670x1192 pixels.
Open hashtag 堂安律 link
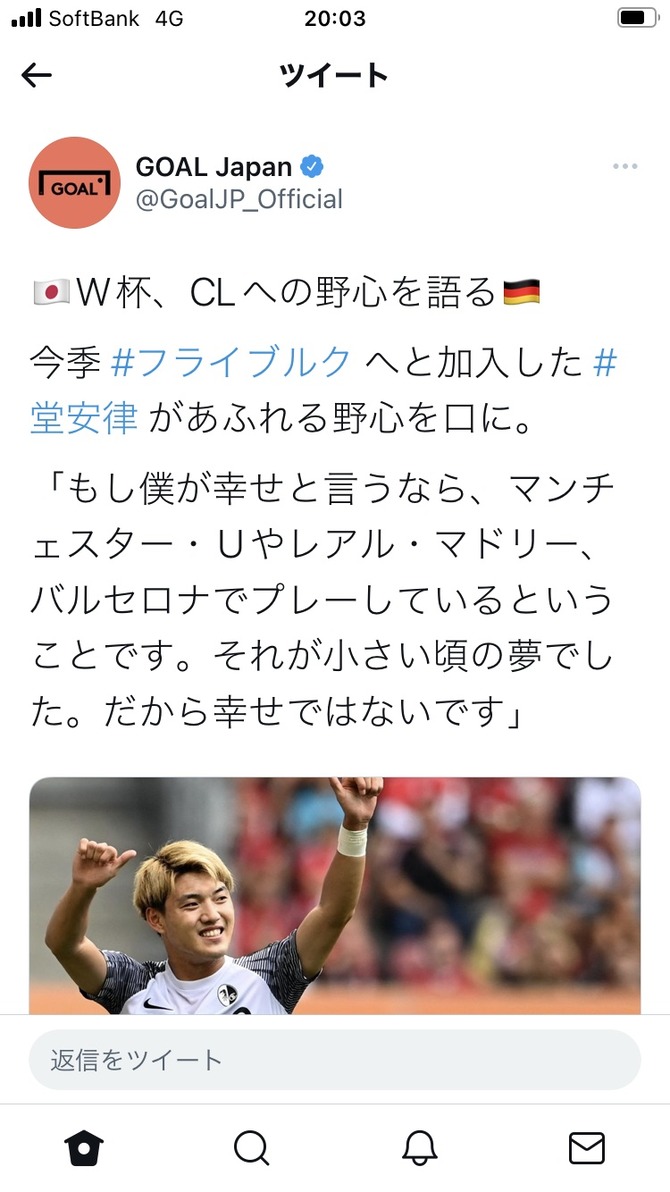[x=84, y=417]
